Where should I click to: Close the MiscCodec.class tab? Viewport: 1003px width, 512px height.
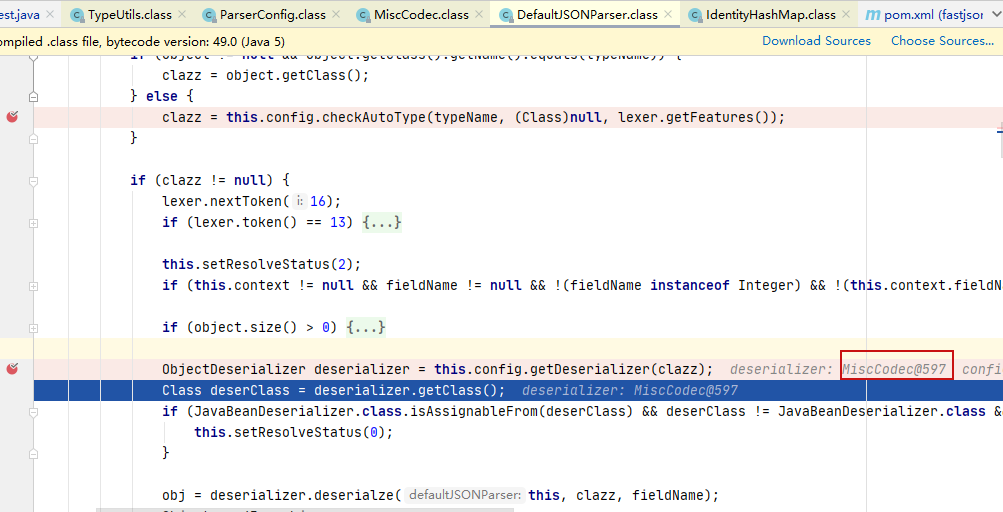[x=479, y=14]
